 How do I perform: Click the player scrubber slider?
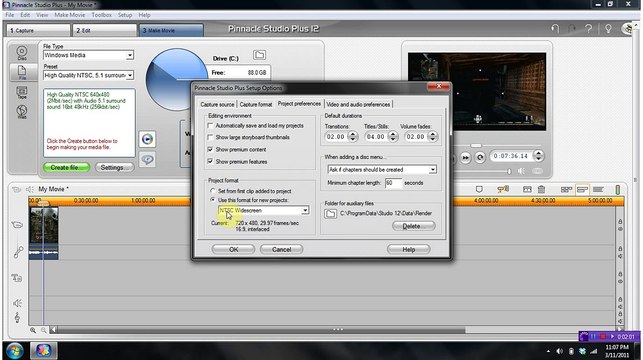click(476, 146)
